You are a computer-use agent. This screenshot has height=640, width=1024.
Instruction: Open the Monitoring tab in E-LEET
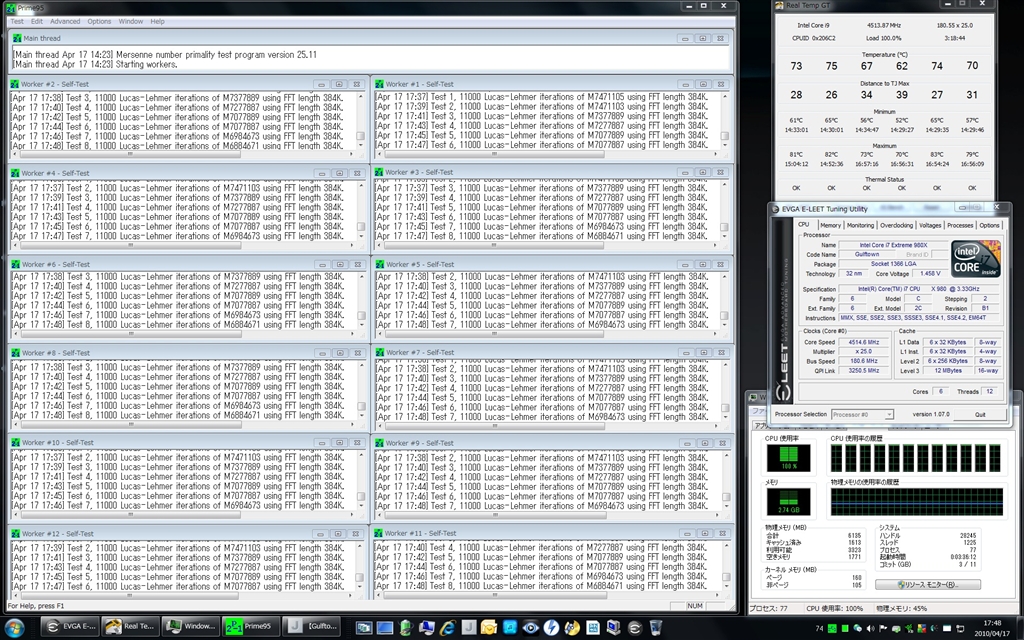[860, 225]
